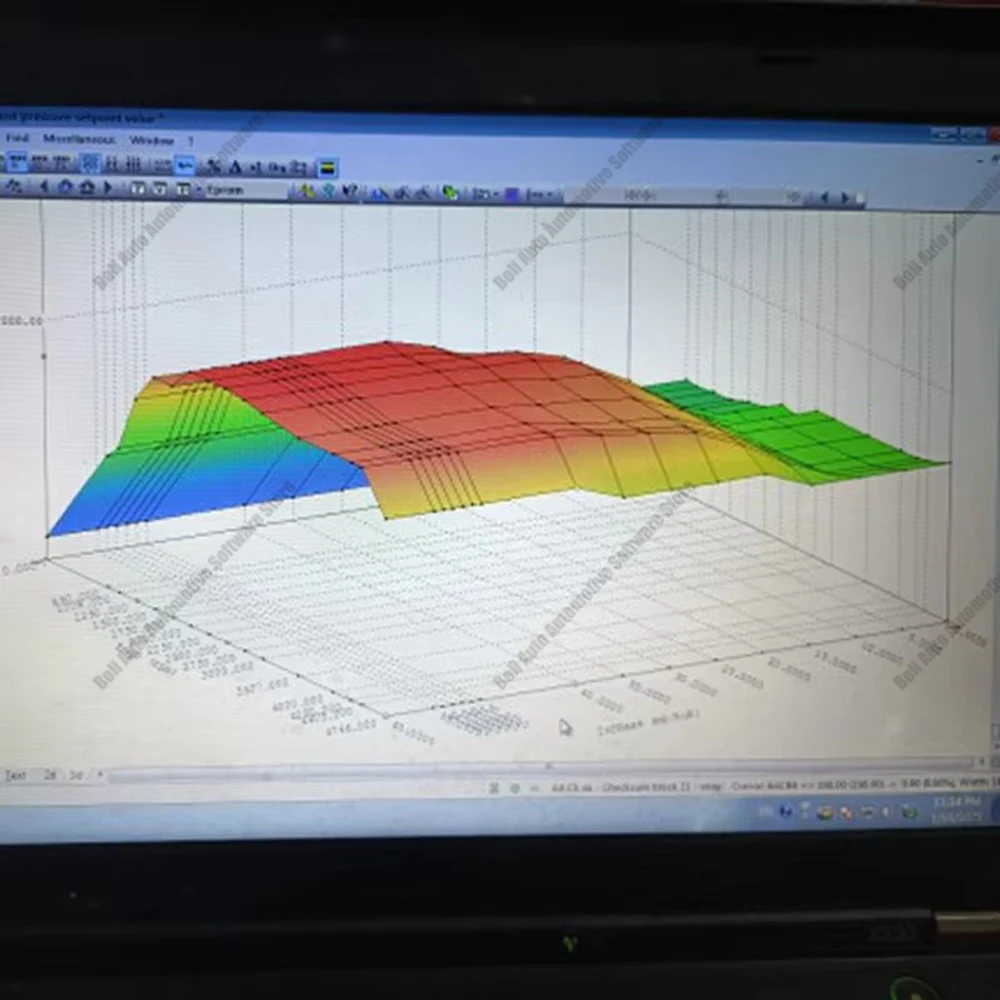Click the yellow-green icon right of Eprom box

click(307, 191)
